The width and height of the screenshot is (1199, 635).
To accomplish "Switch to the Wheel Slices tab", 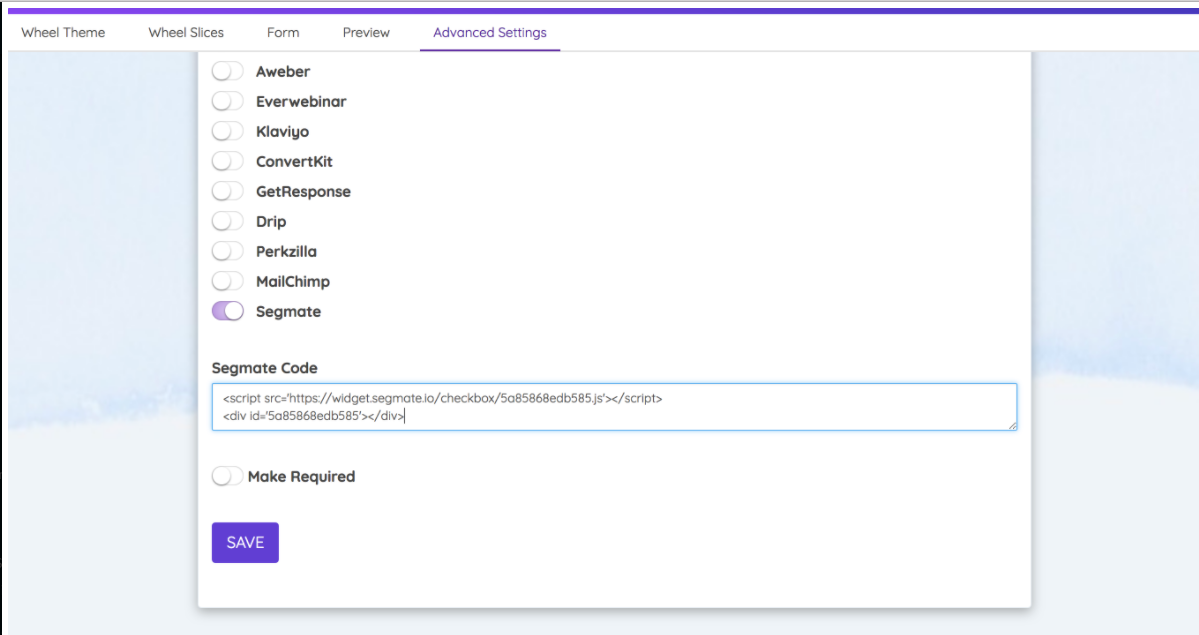I will (x=186, y=32).
